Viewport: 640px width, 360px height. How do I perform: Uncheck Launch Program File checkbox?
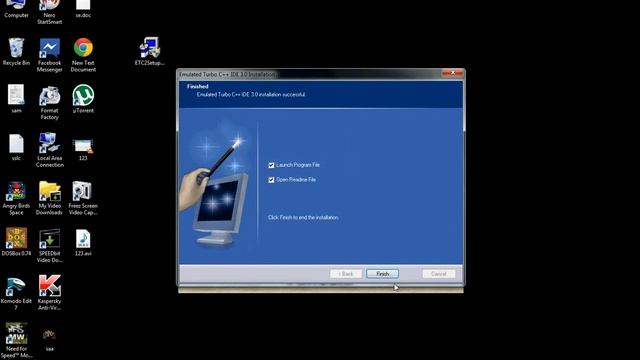tap(271, 165)
